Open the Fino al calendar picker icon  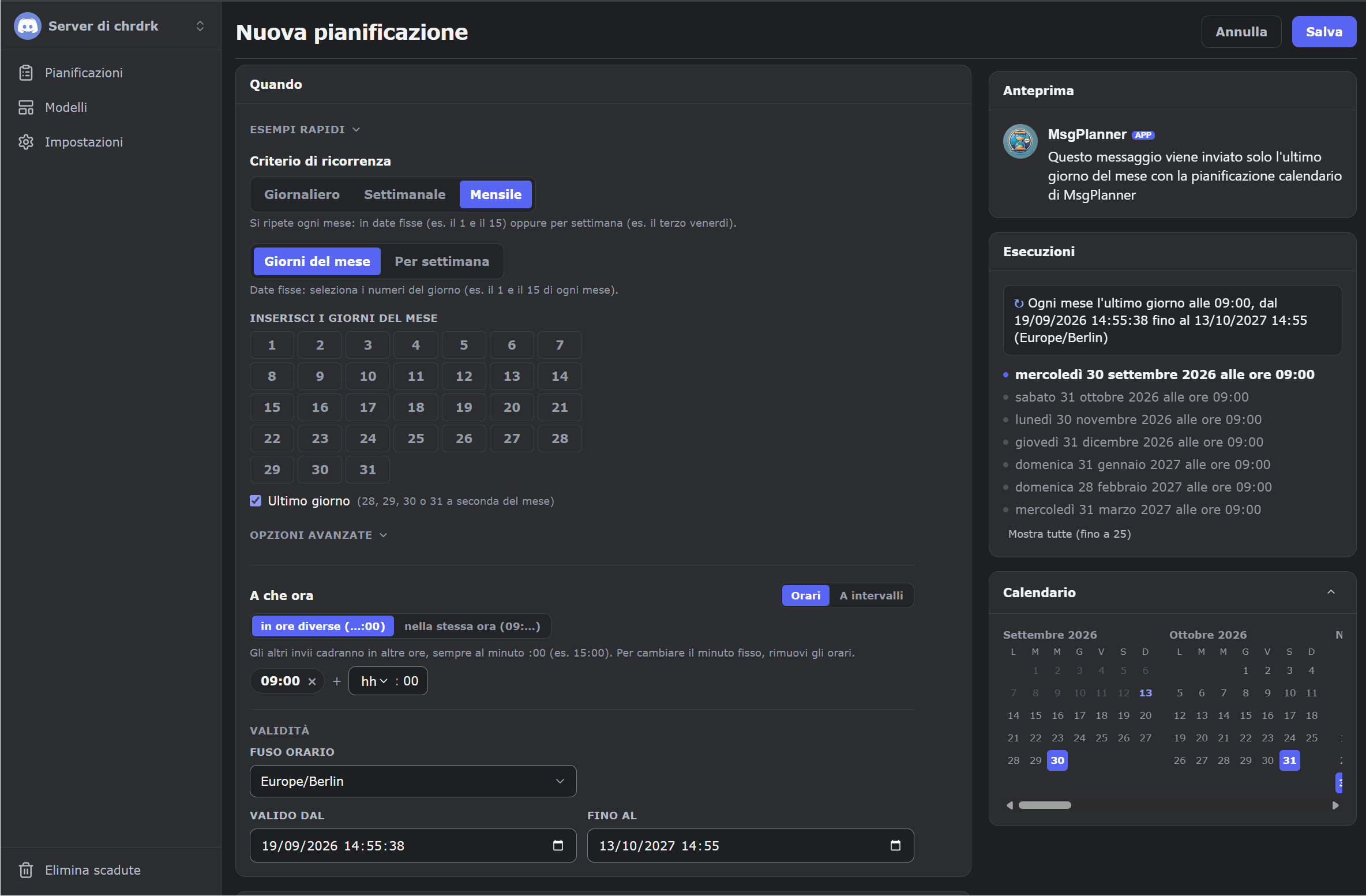click(x=895, y=845)
